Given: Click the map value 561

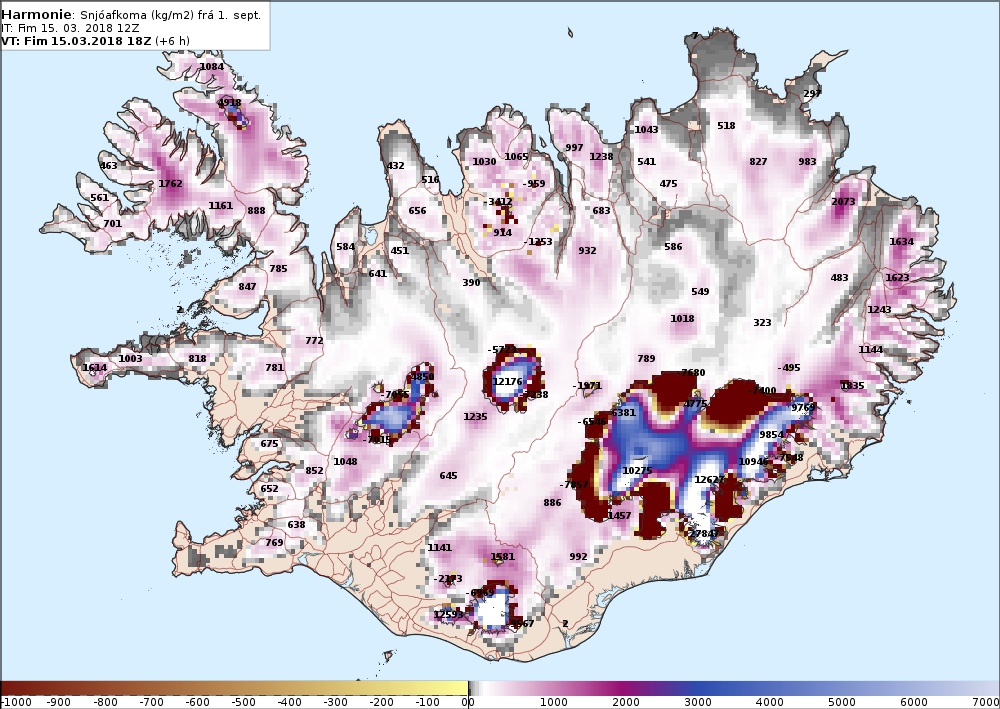Looking at the screenshot, I should point(99,197).
